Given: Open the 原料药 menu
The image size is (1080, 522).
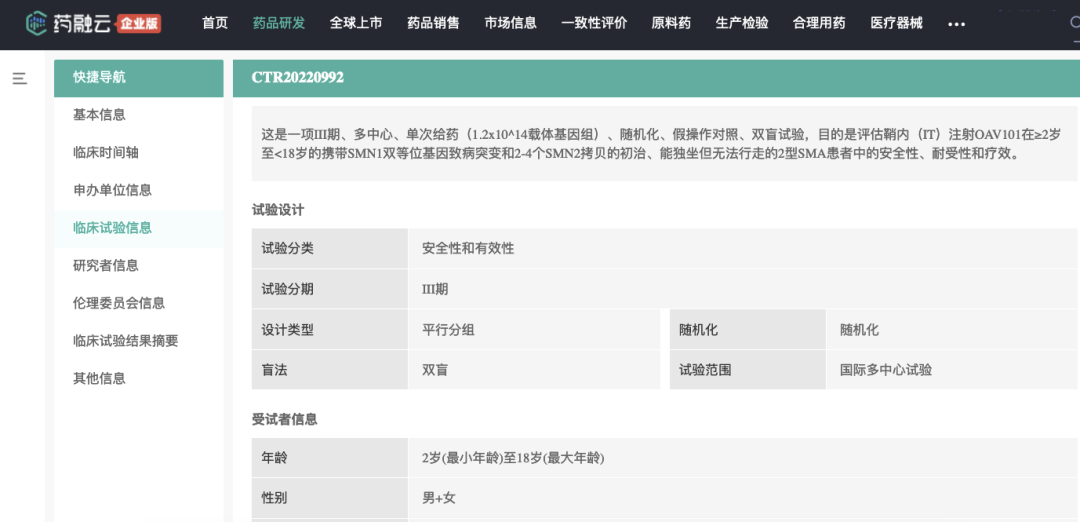Looking at the screenshot, I should [671, 23].
